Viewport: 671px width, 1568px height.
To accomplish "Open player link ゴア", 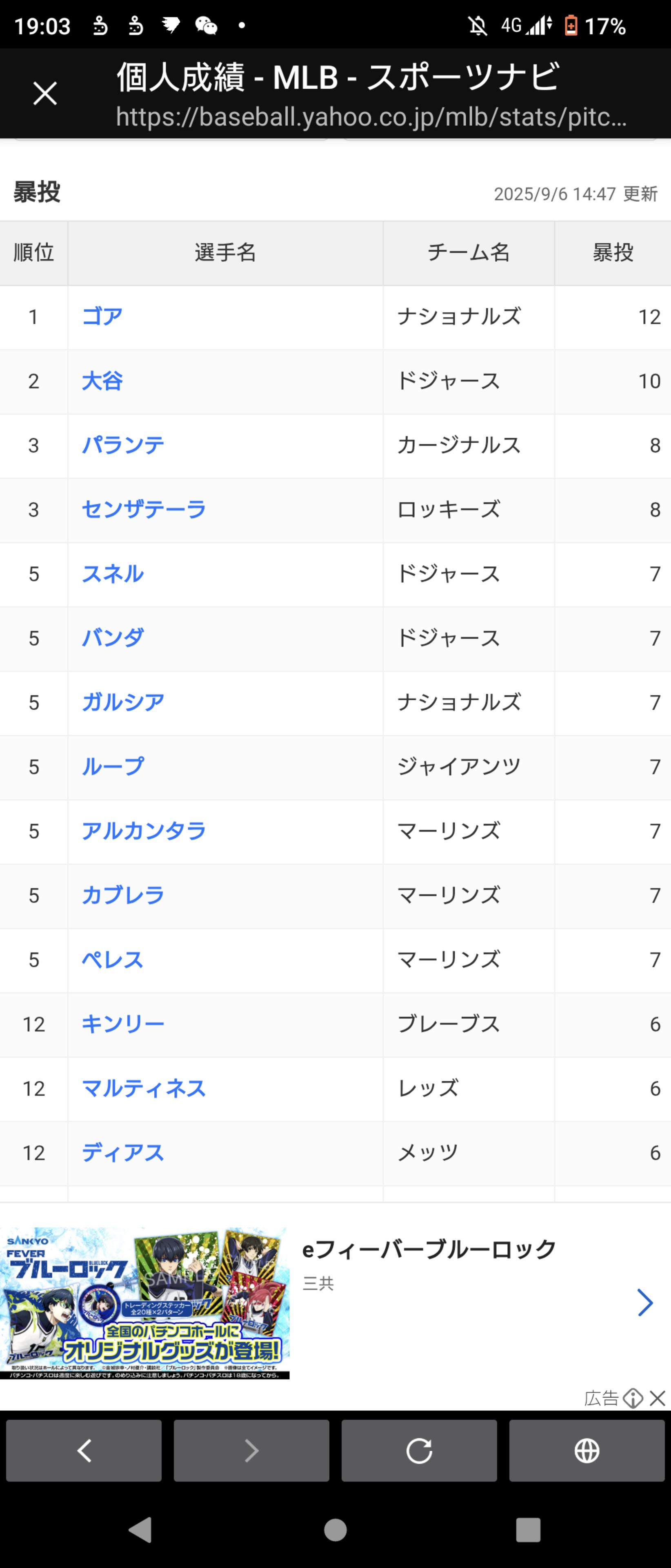I will pos(102,316).
